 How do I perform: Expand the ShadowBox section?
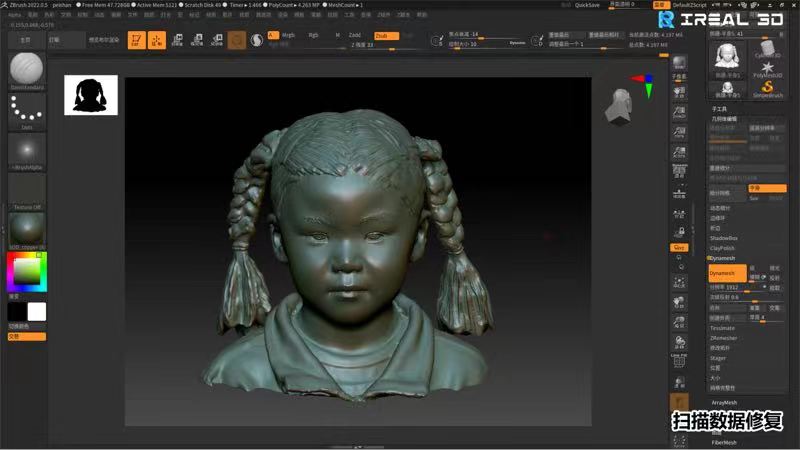coord(723,238)
